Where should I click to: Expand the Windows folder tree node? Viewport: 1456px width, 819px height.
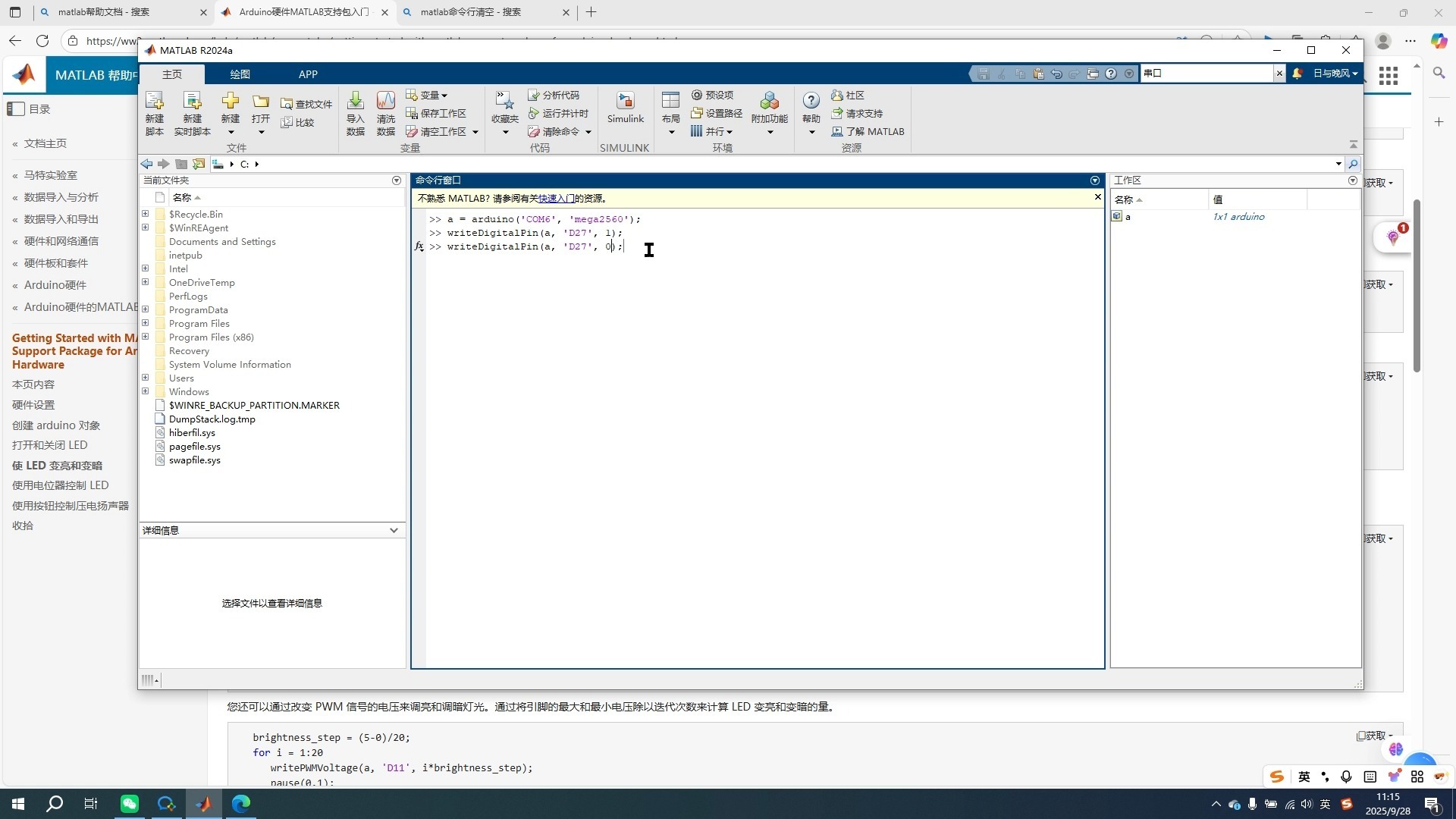[146, 391]
